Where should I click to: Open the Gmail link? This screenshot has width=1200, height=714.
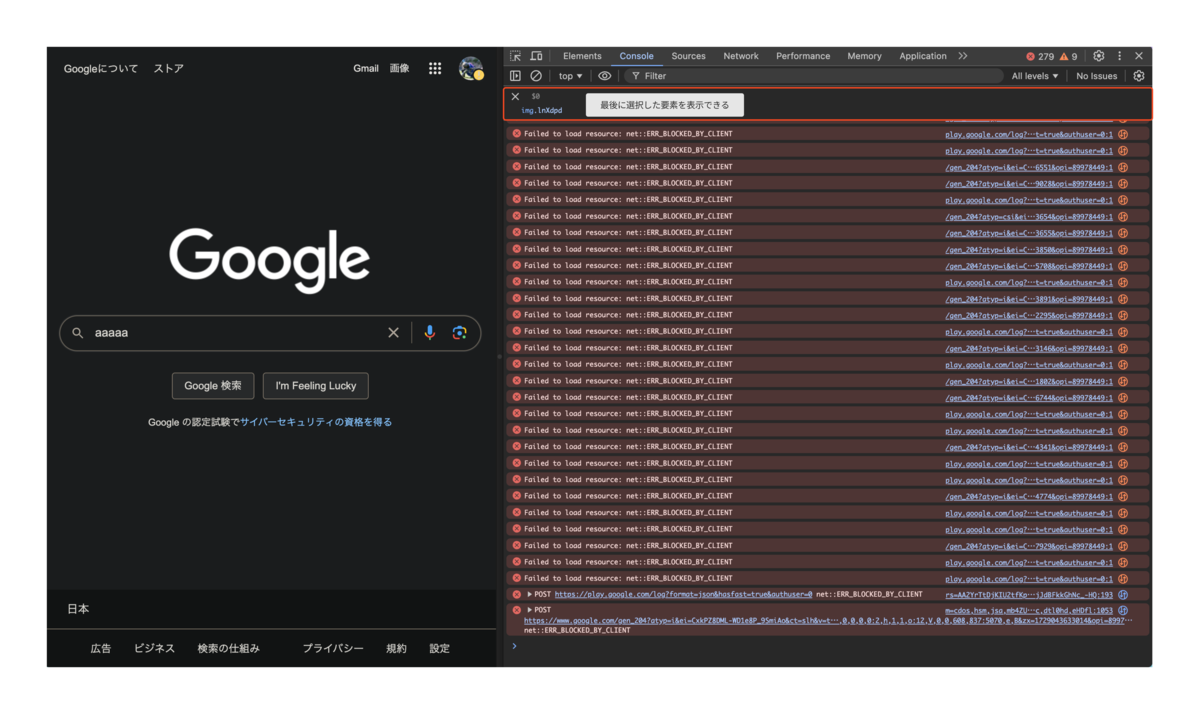pos(366,68)
